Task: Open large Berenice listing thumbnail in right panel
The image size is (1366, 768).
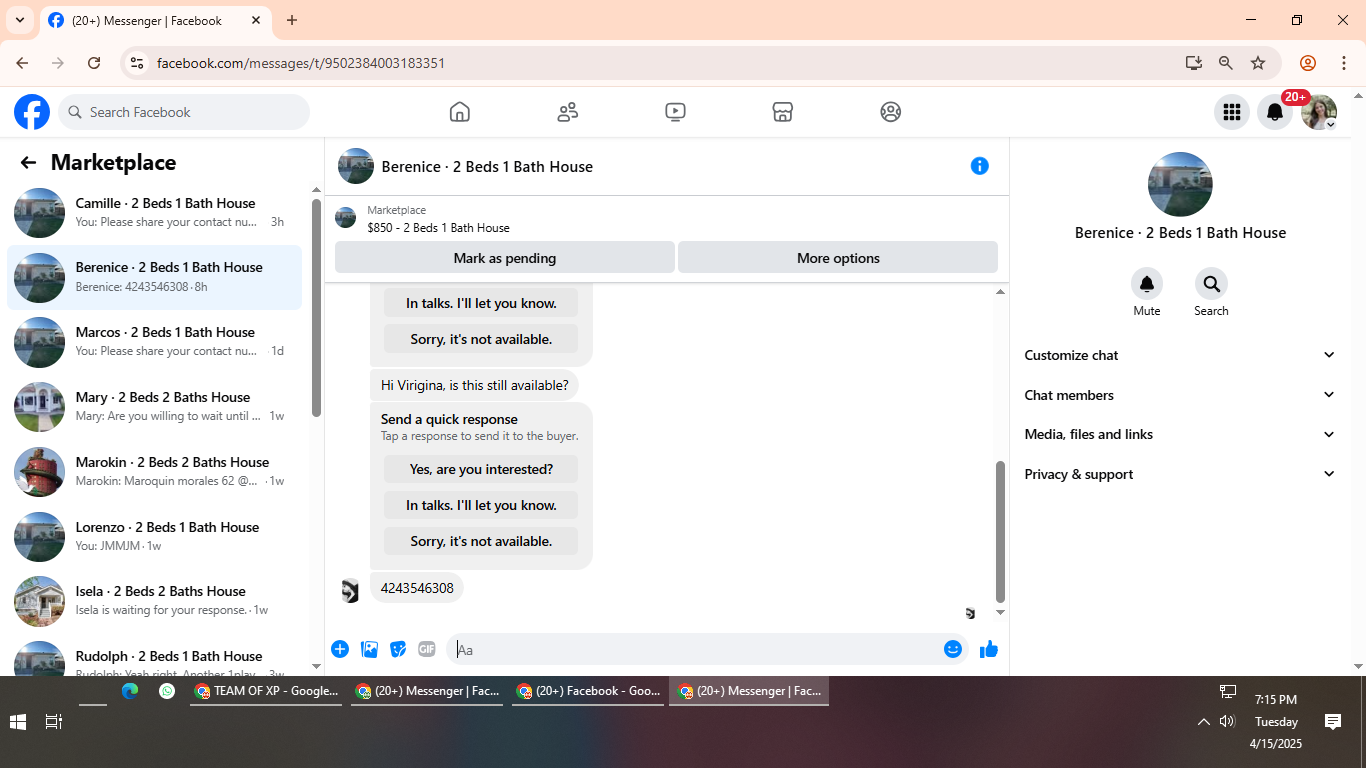Action: click(1180, 185)
